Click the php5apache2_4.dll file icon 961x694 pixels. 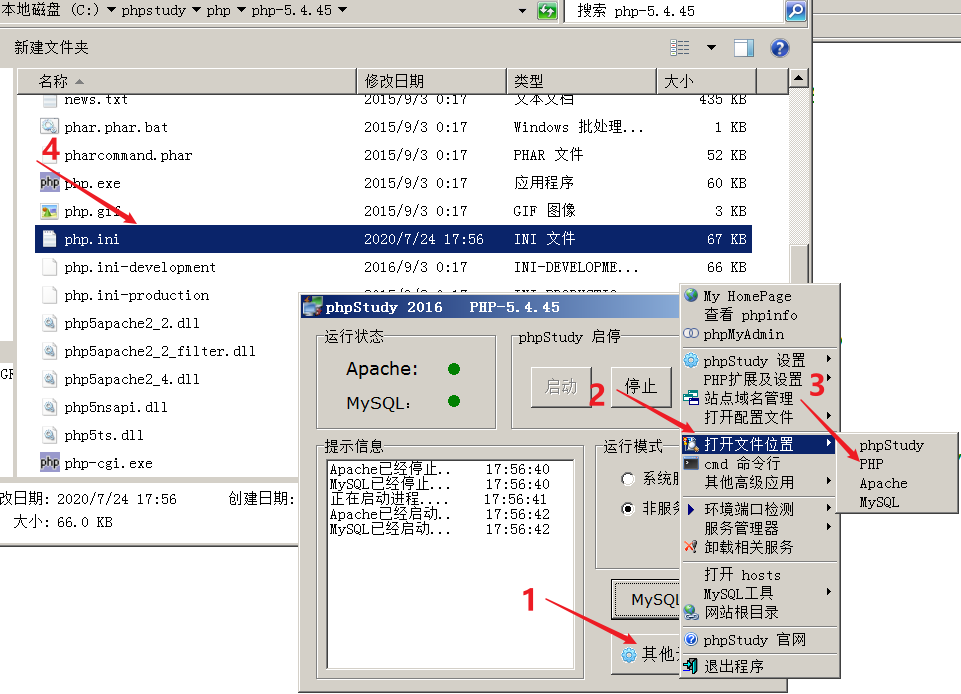[50, 379]
